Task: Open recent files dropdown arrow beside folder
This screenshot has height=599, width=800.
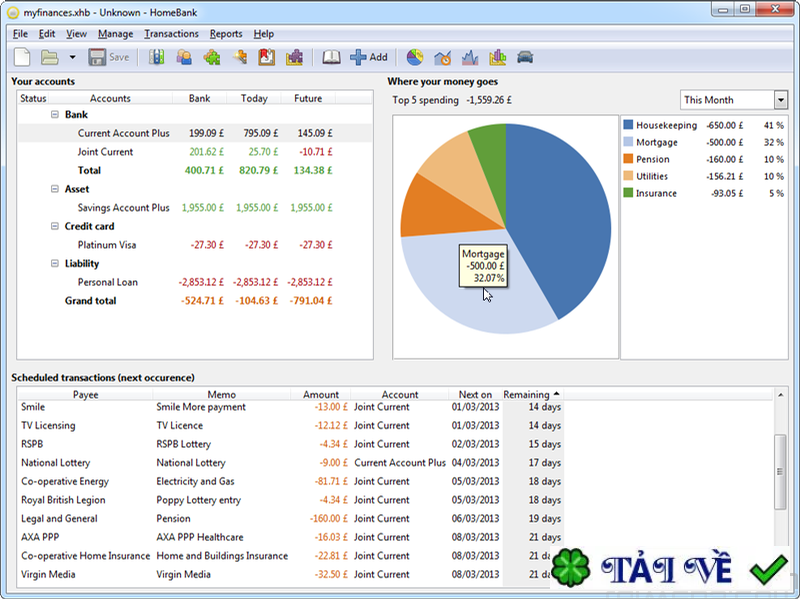Action: click(x=72, y=57)
